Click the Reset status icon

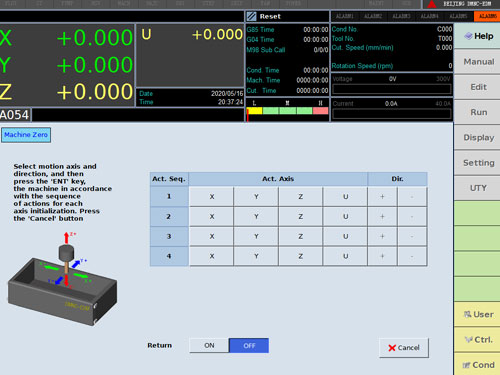251,16
